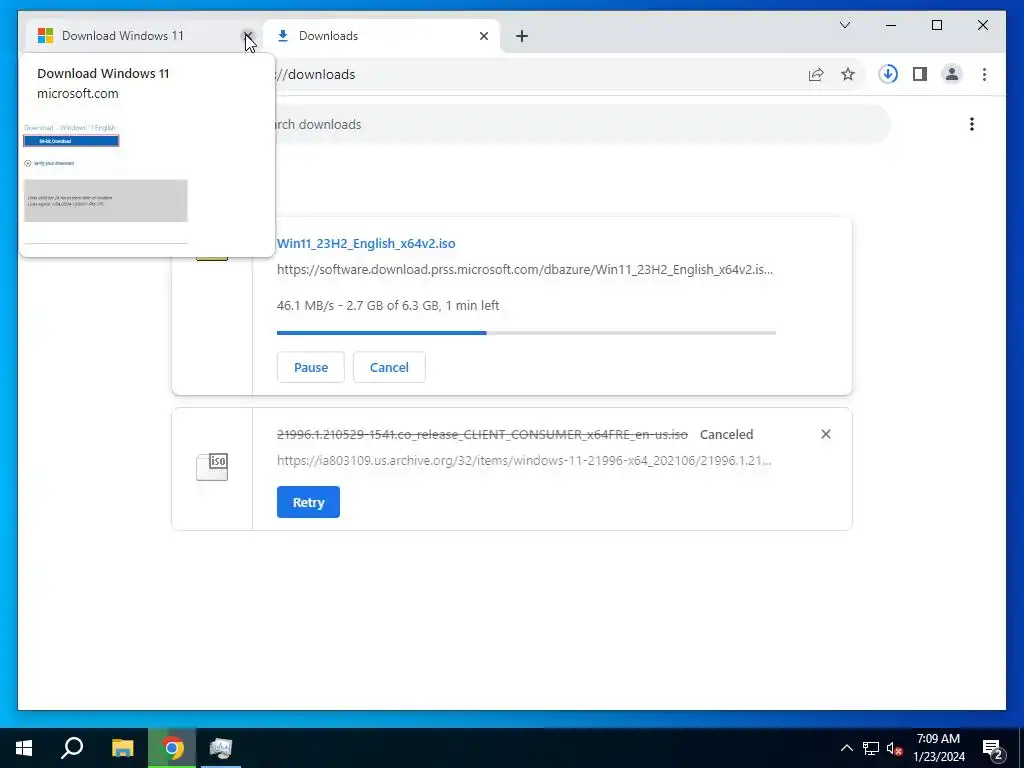Close the Downloads tab
Viewport: 1024px width, 768px height.
point(484,36)
